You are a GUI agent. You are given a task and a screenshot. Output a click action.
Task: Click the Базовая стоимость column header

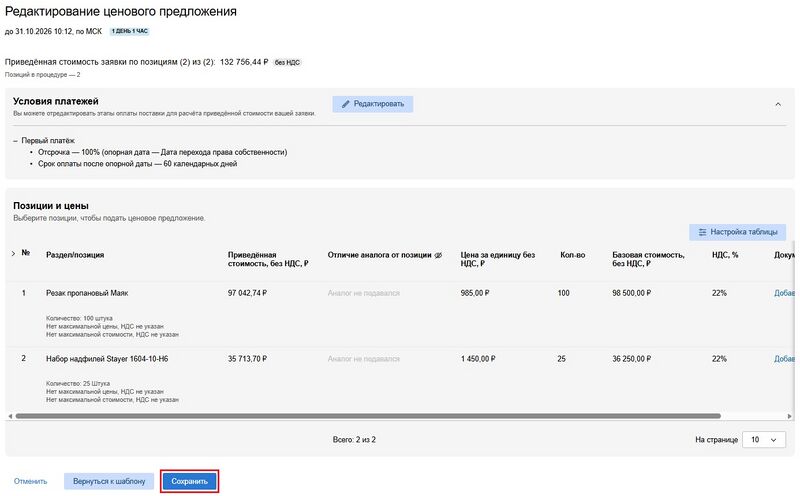click(648, 259)
